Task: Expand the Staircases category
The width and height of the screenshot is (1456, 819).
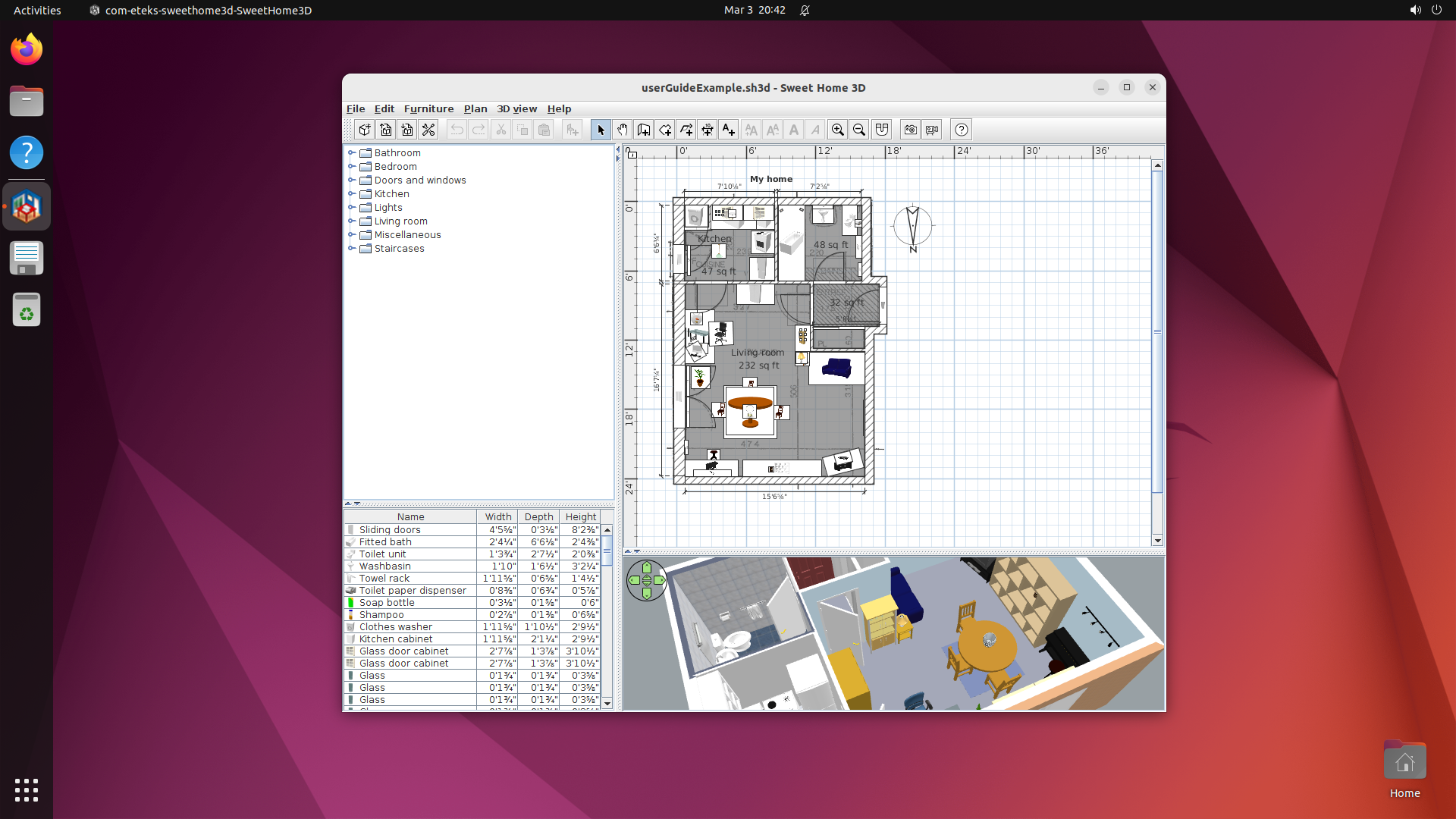Action: pyautogui.click(x=352, y=248)
